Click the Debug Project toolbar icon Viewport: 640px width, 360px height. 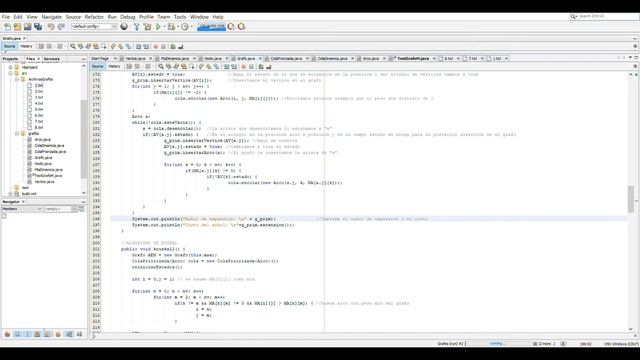171,27
